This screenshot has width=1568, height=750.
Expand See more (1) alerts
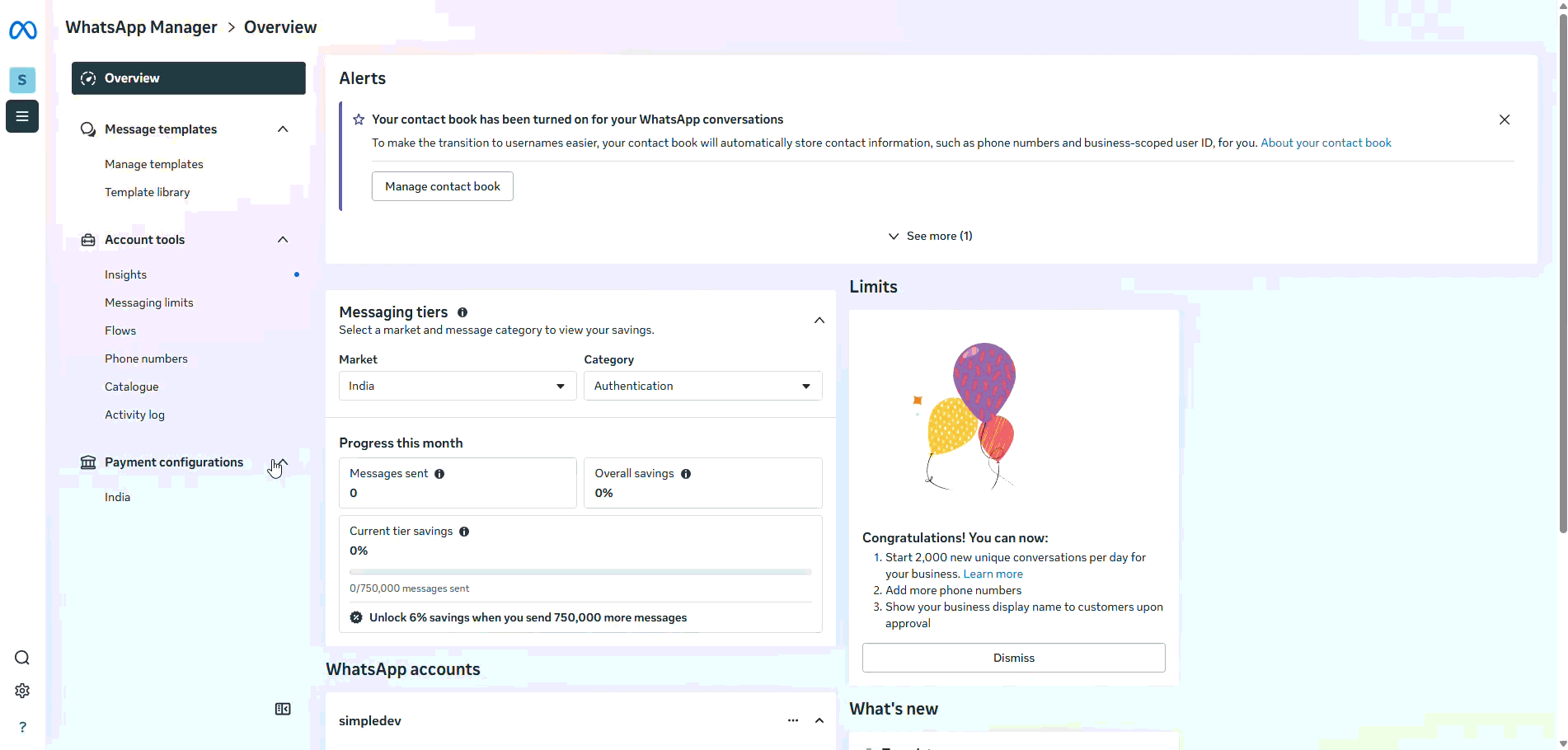tap(931, 236)
